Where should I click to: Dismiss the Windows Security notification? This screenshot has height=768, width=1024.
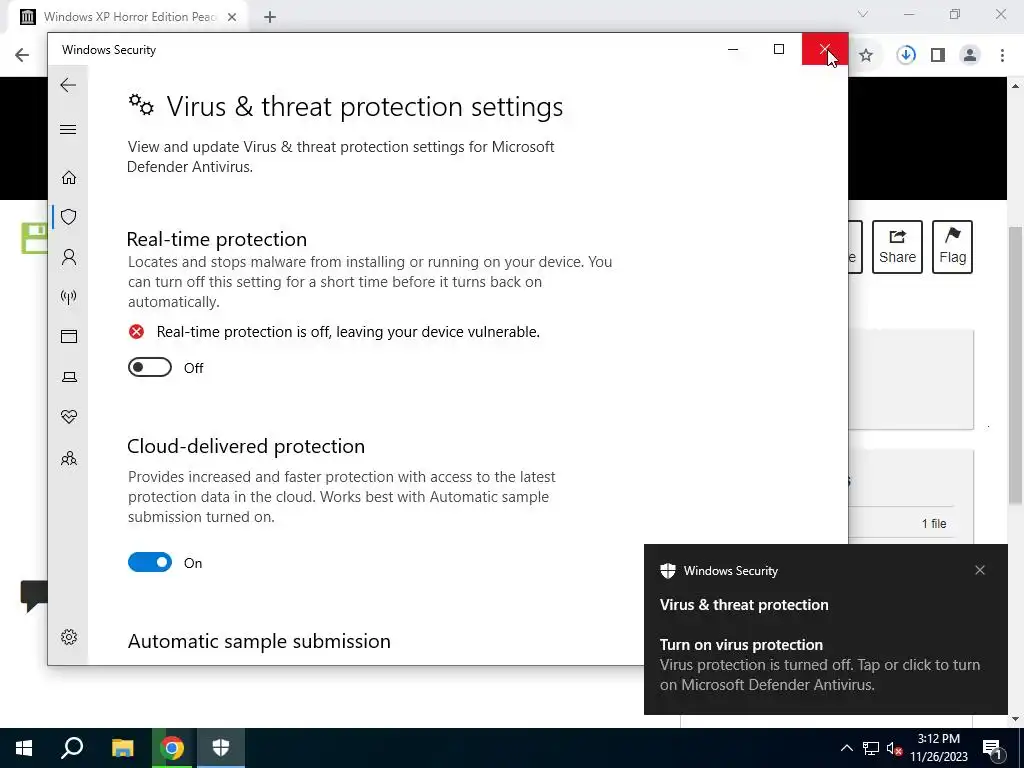click(x=980, y=570)
